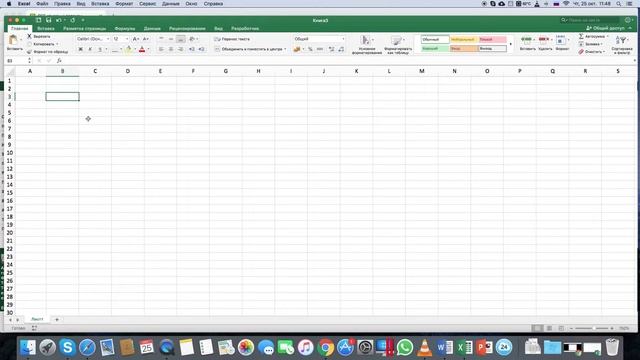Expand the cell styles gallery arrow
This screenshot has width=640, height=360.
click(510, 44)
